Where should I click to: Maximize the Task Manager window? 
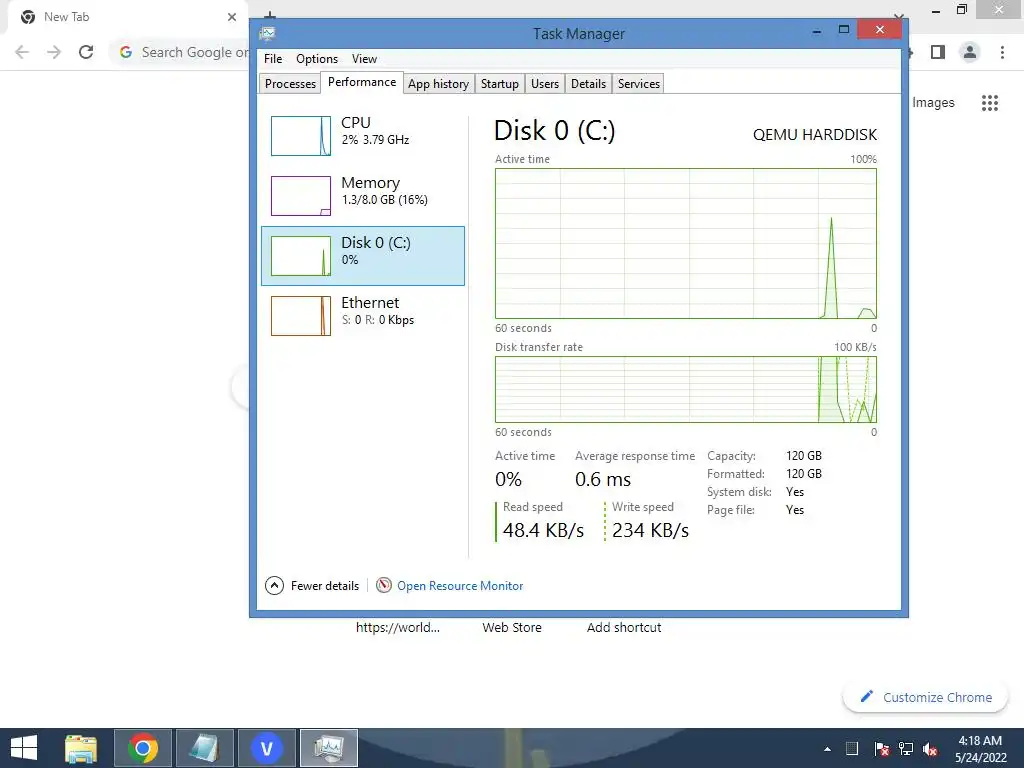click(x=844, y=30)
